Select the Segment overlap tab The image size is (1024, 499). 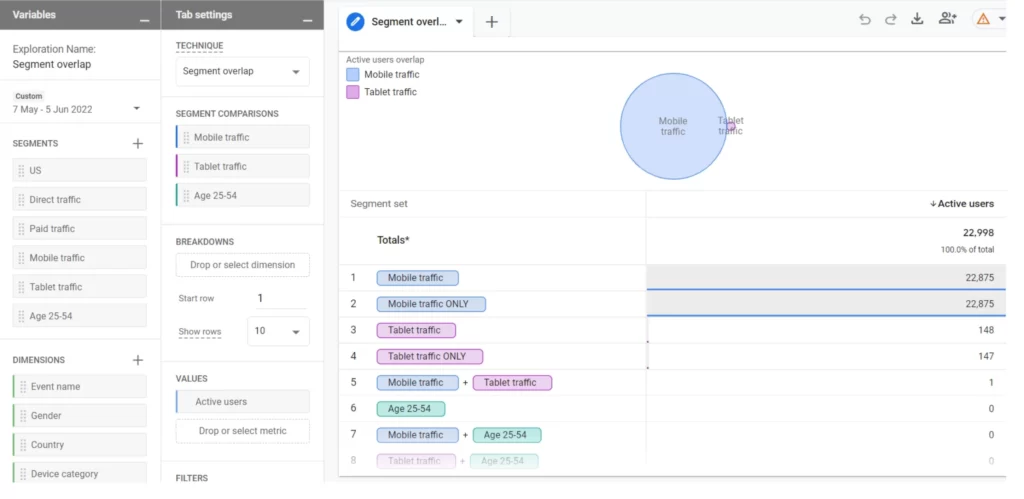click(405, 21)
